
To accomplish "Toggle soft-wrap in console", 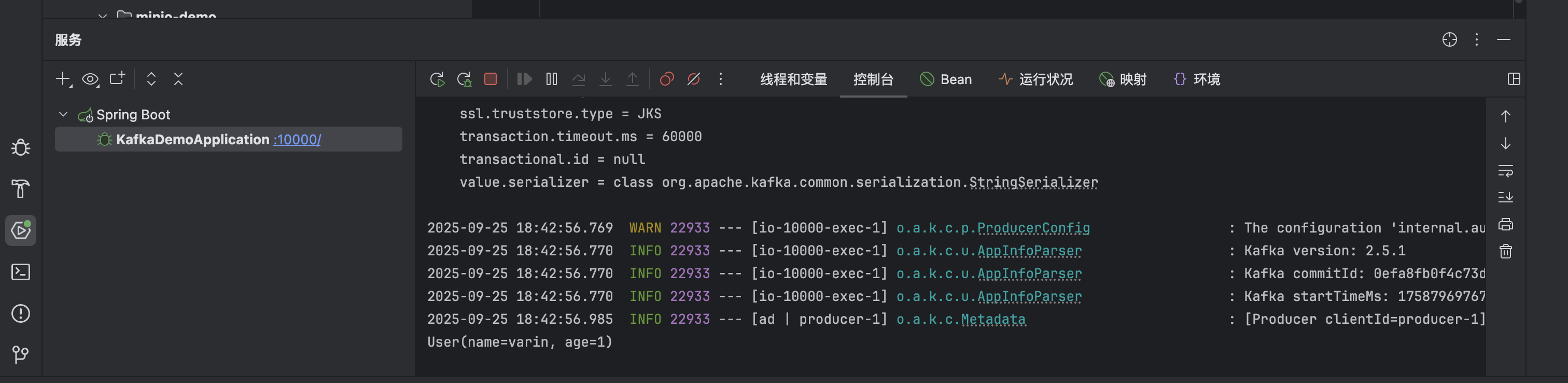I will (x=1505, y=171).
